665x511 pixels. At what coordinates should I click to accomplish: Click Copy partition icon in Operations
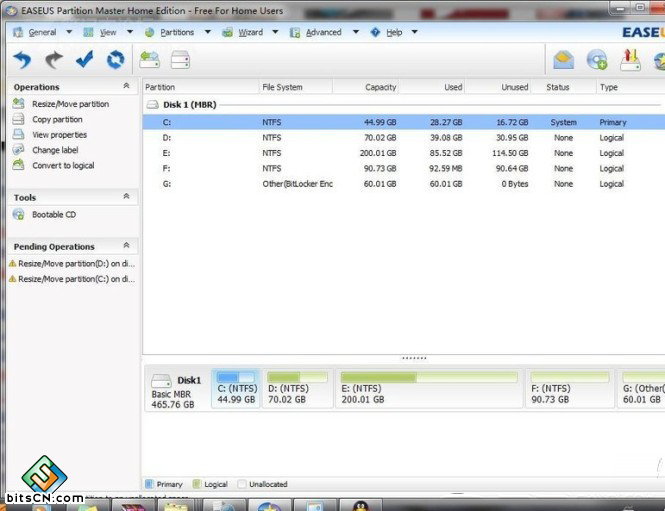(18, 119)
